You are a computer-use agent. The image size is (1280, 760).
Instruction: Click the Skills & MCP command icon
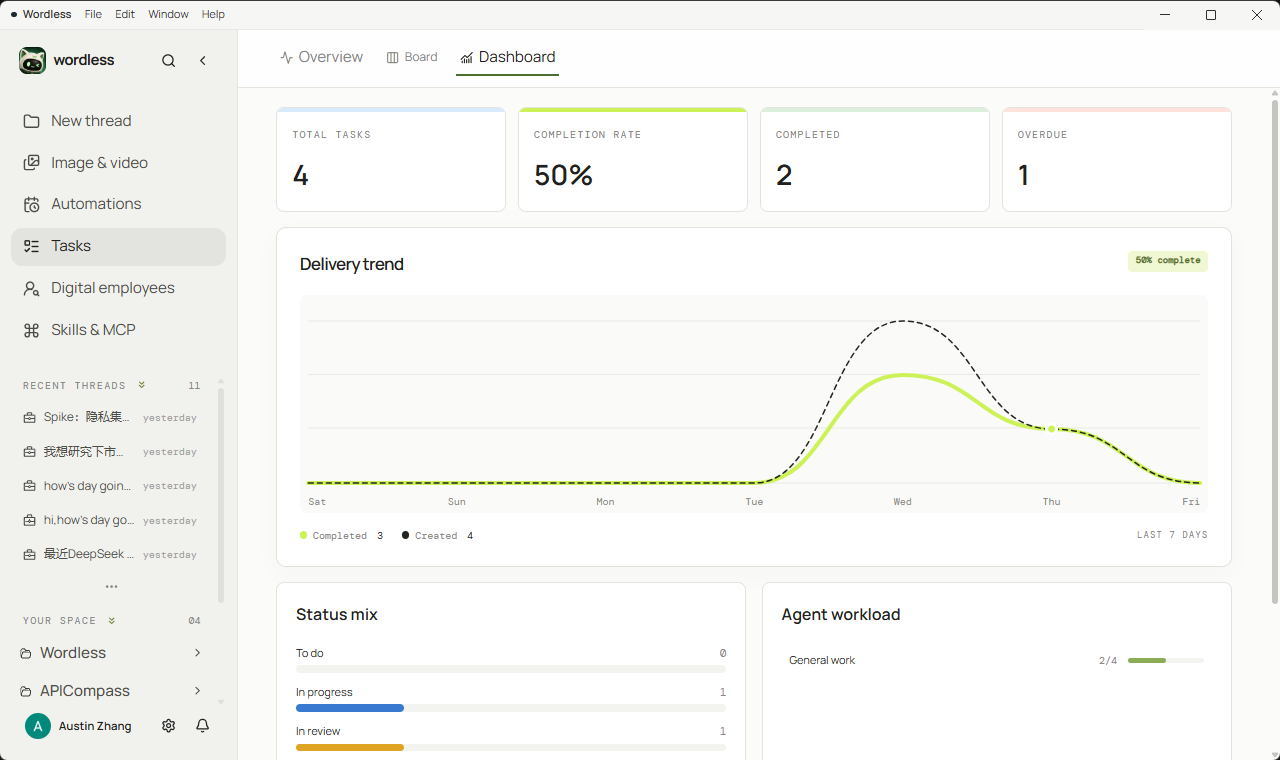click(32, 330)
